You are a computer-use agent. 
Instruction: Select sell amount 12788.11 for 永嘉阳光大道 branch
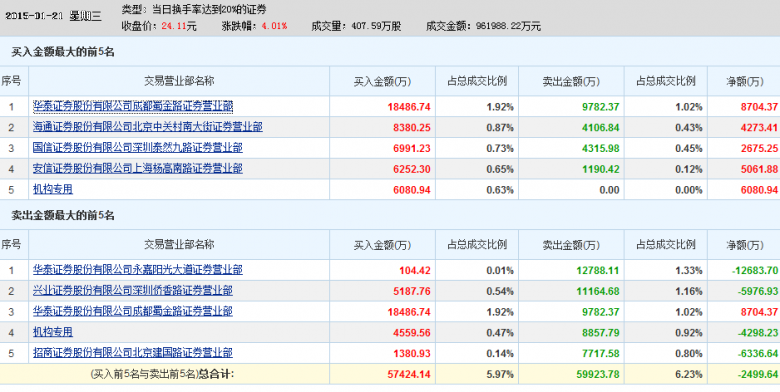598,271
